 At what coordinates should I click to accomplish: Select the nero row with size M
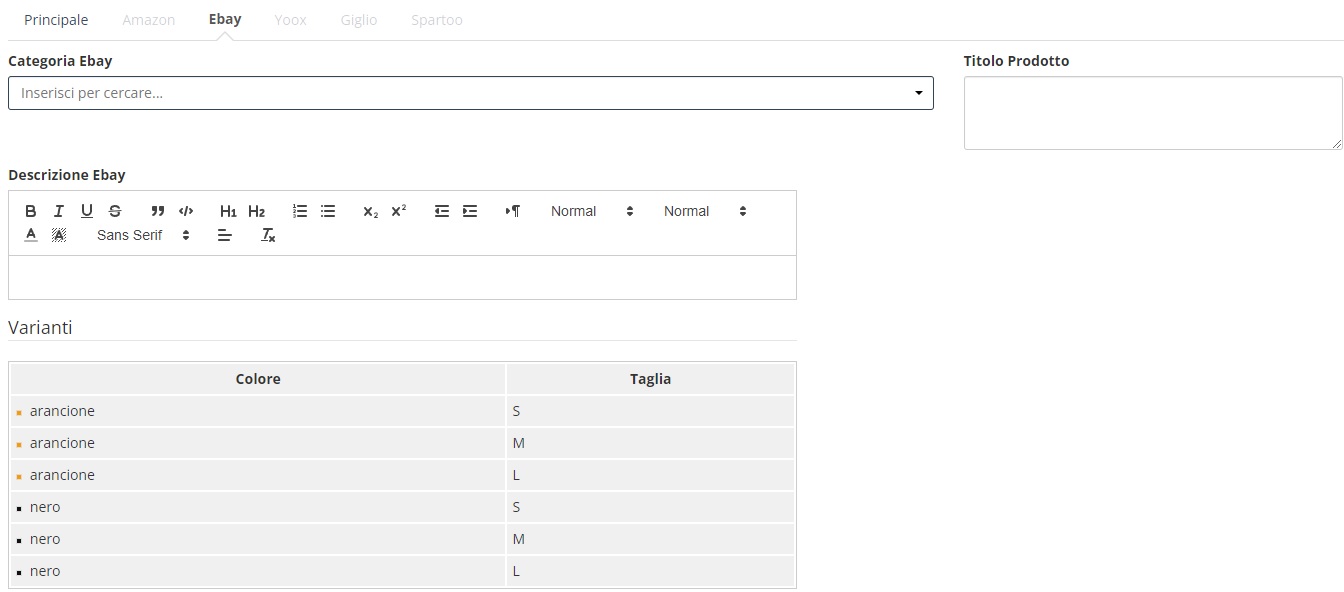tap(403, 539)
